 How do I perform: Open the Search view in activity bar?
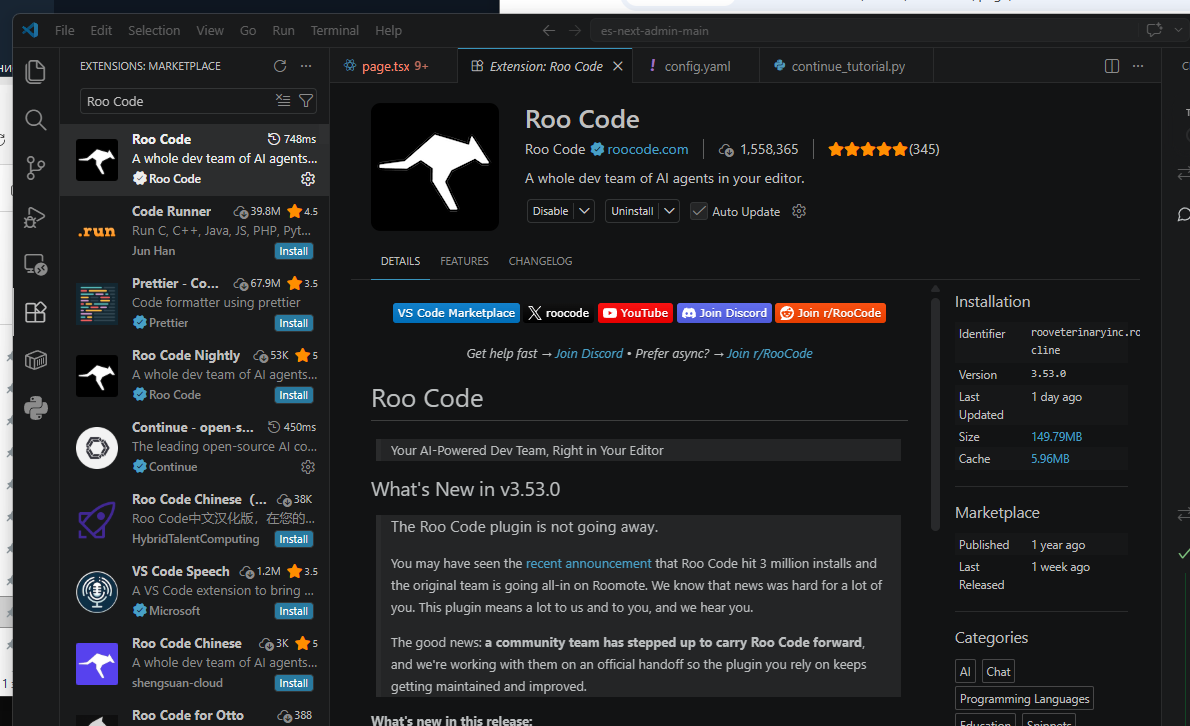(x=36, y=120)
